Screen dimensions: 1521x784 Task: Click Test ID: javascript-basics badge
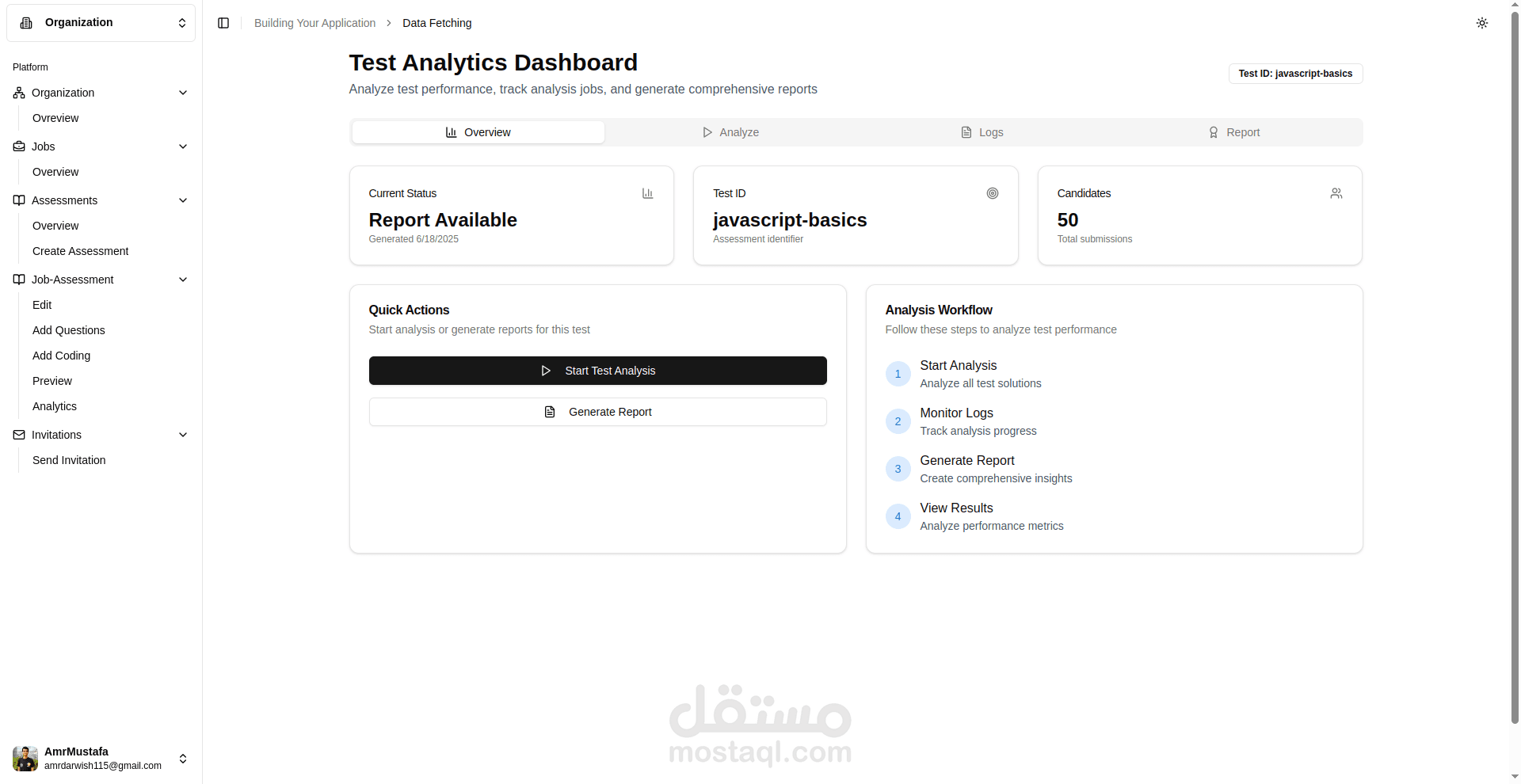(x=1295, y=74)
